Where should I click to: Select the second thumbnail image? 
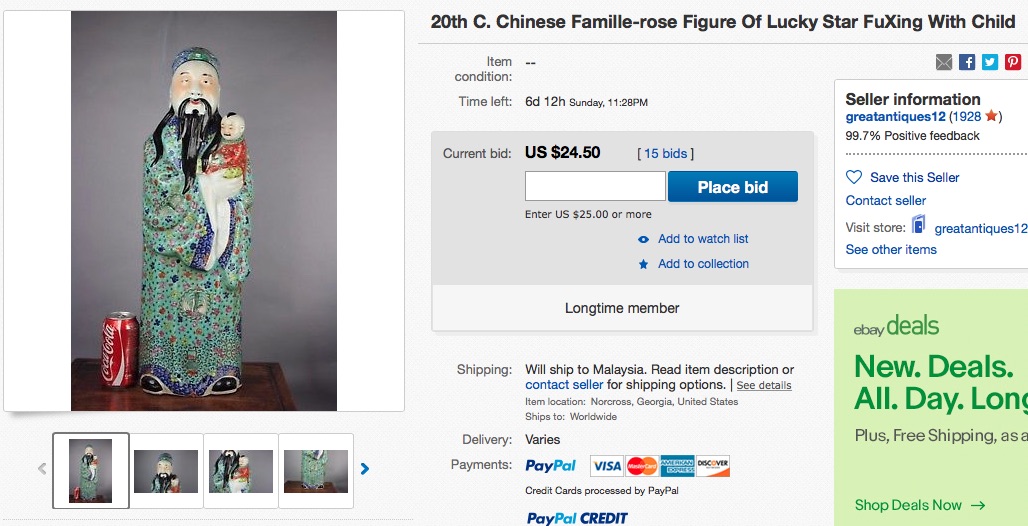166,471
